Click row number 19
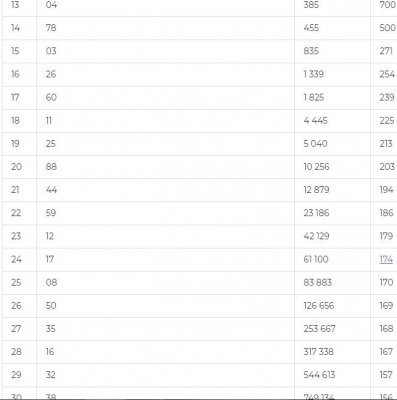Viewport: 397px width, 400px height. [15, 144]
